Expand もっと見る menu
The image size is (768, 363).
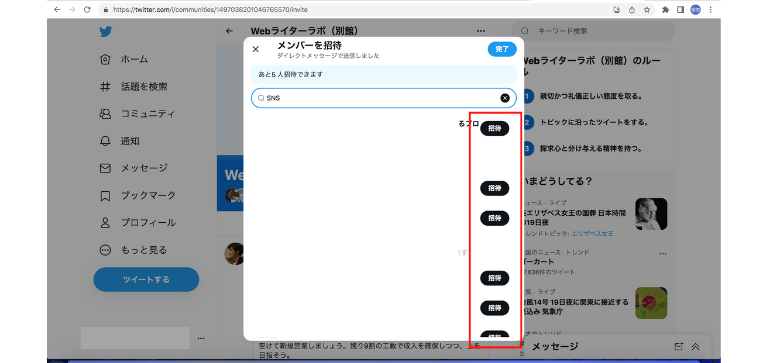click(x=133, y=250)
